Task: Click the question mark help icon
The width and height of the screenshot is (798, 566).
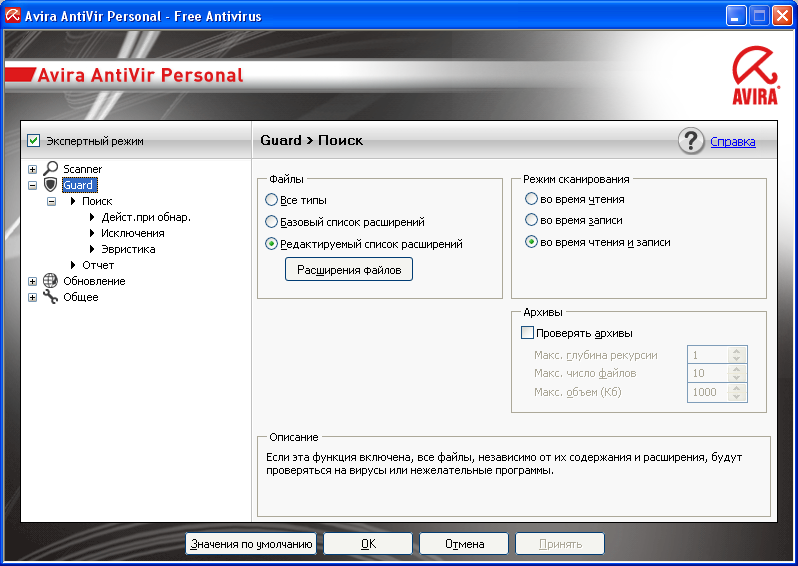Action: coord(691,141)
